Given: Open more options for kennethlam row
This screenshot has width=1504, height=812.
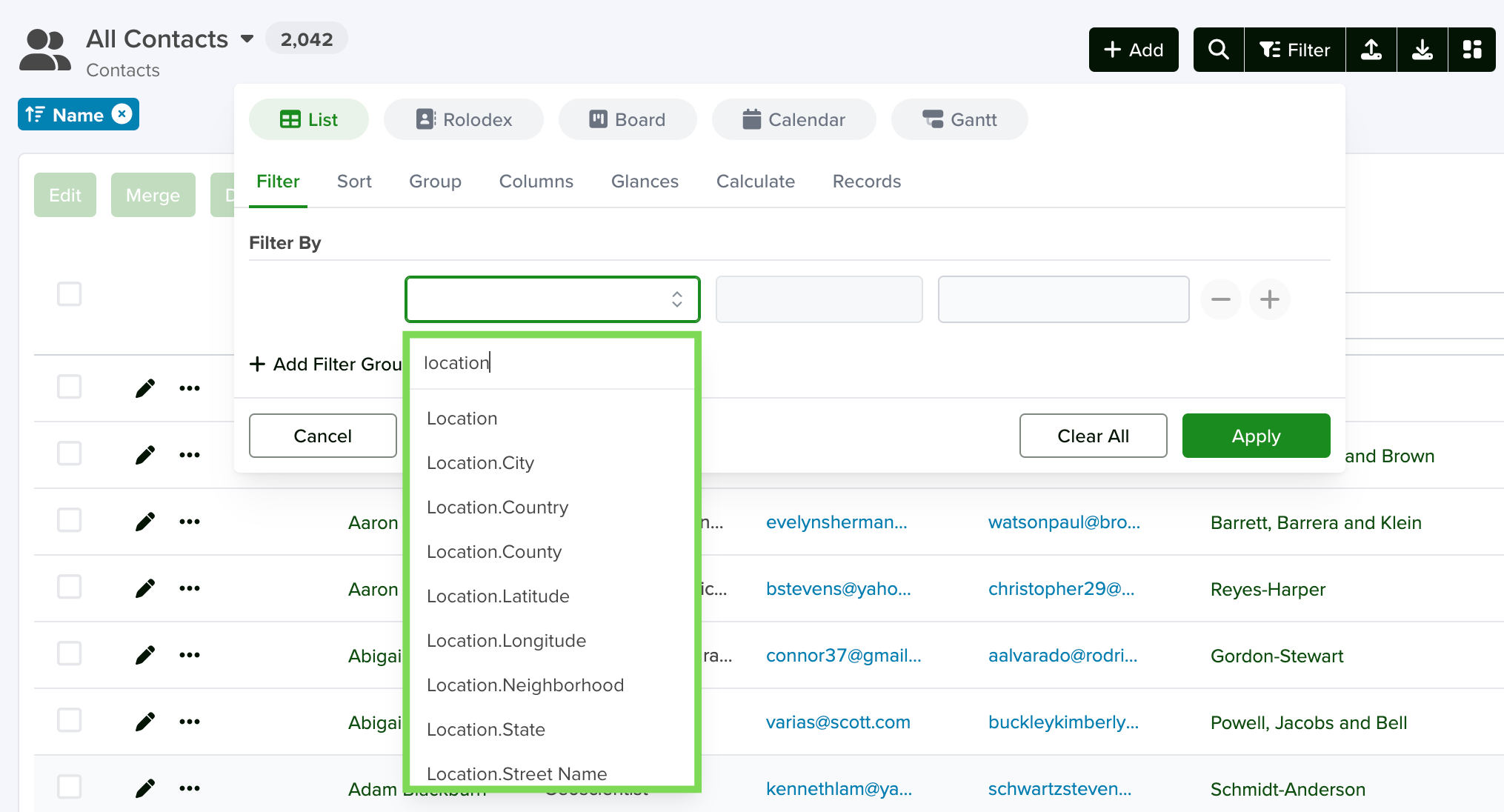Looking at the screenshot, I should pyautogui.click(x=190, y=788).
